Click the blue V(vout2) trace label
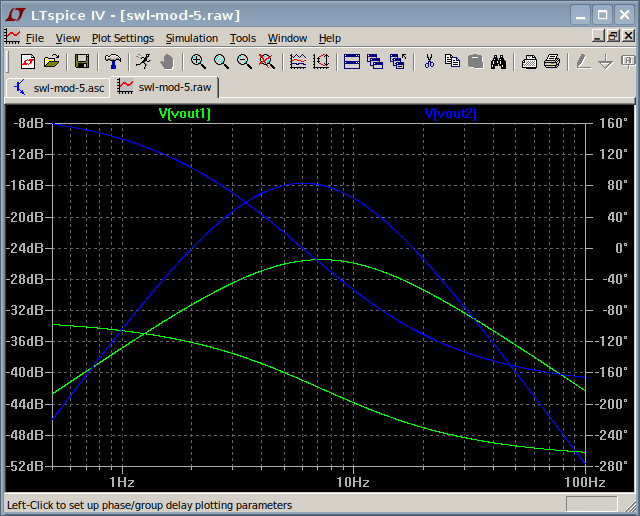640x516 pixels. click(450, 113)
